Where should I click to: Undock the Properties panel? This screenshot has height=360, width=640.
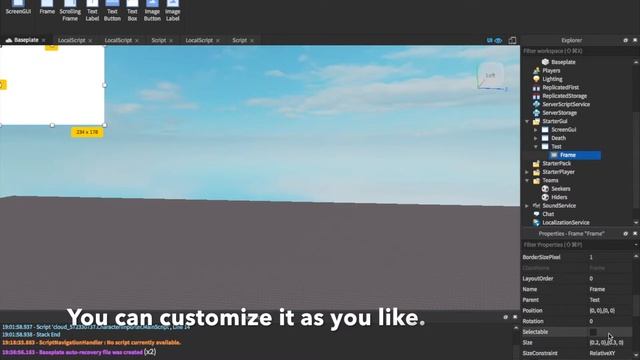point(625,233)
